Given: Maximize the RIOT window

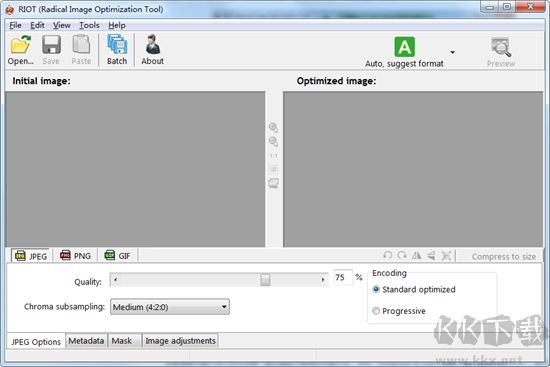Looking at the screenshot, I should pos(507,7).
